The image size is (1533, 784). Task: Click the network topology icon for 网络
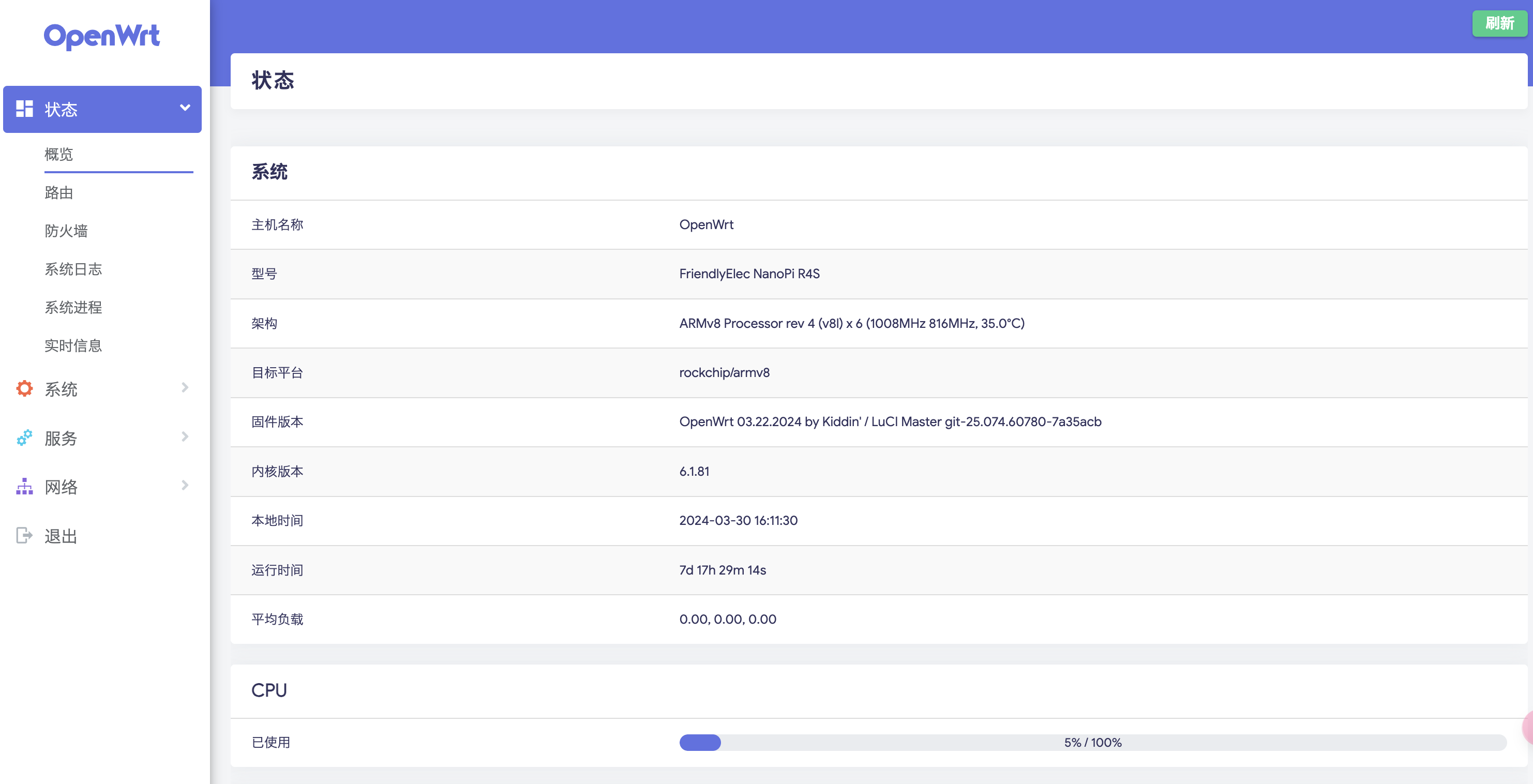click(24, 487)
